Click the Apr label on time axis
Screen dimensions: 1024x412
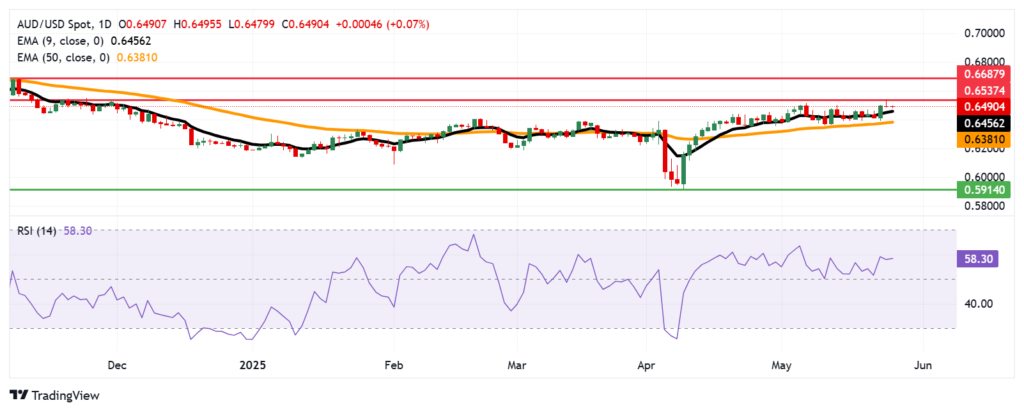pyautogui.click(x=646, y=365)
